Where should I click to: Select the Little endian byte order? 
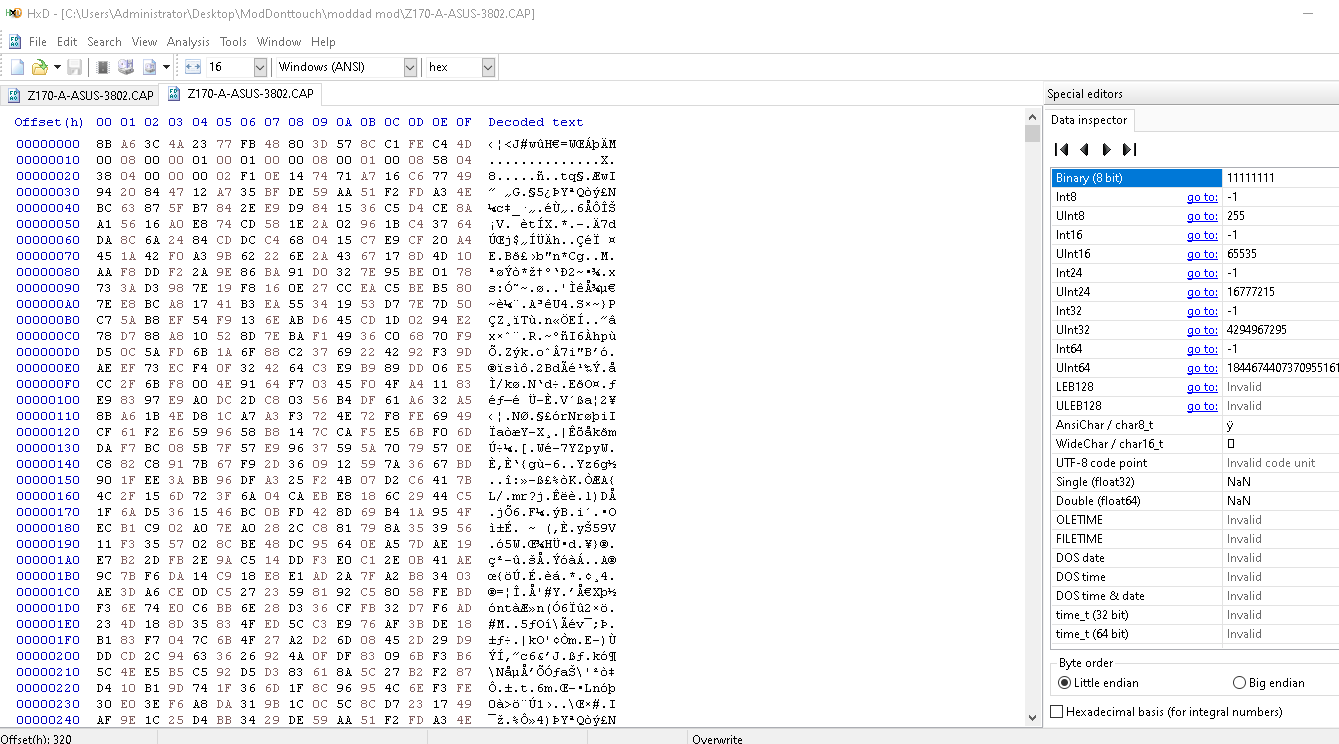(1064, 683)
